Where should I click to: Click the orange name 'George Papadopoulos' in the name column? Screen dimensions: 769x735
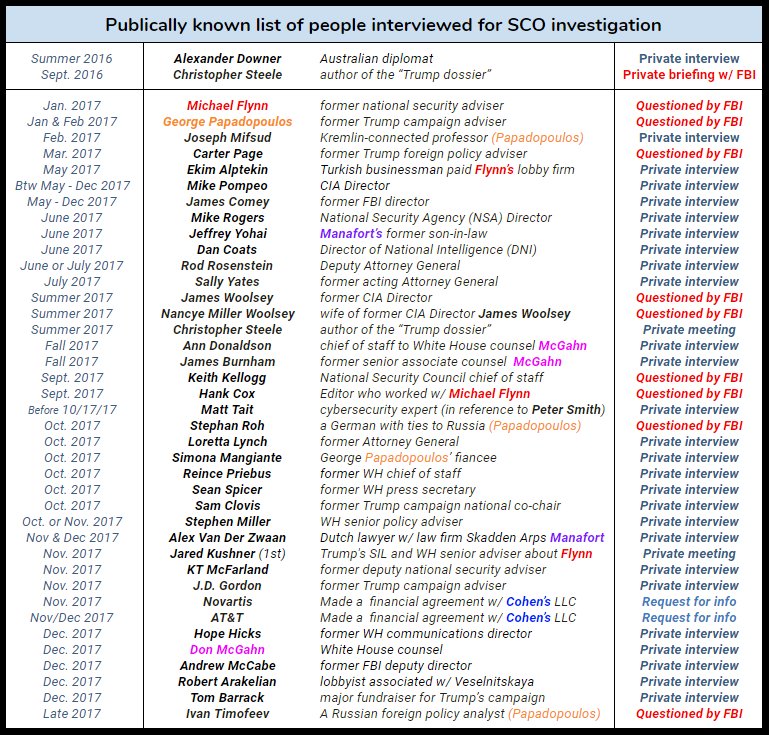pos(228,122)
